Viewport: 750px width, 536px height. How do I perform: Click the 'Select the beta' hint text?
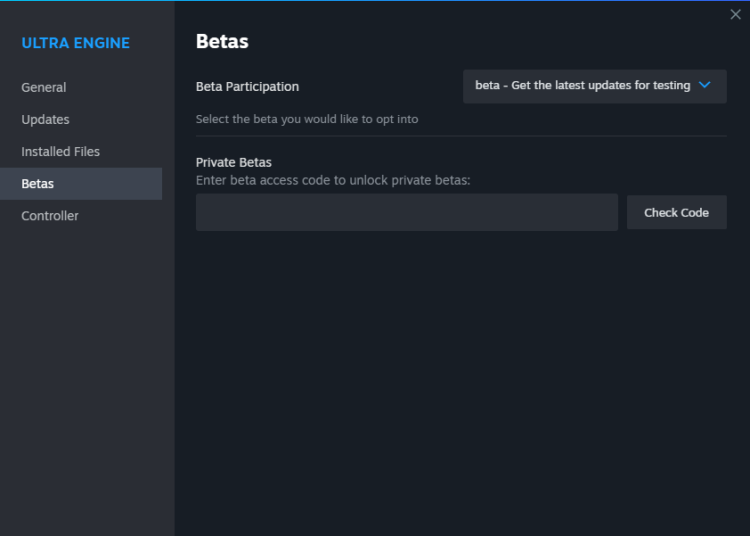pos(307,119)
